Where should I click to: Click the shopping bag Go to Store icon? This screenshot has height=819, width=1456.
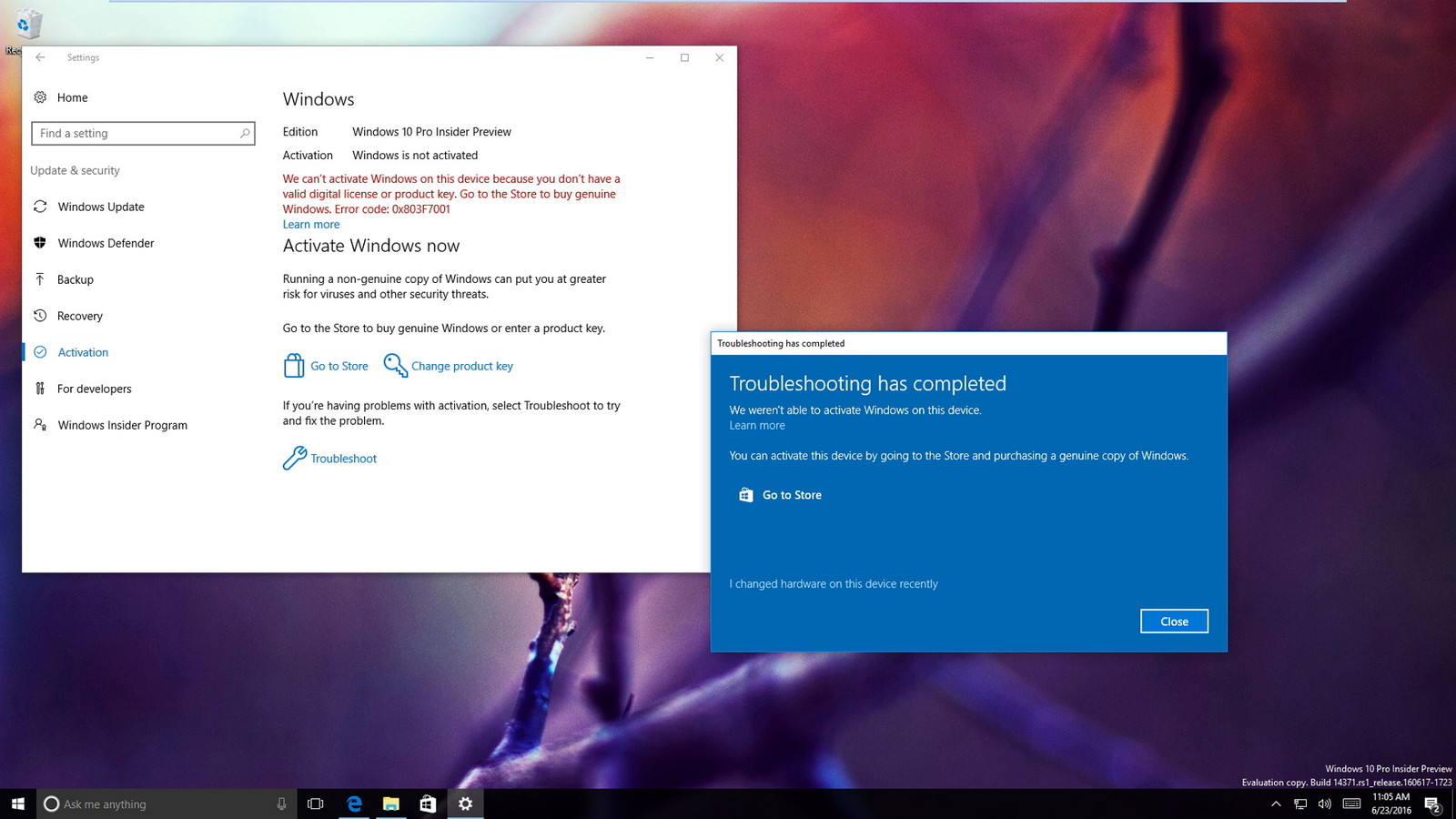tap(293, 366)
